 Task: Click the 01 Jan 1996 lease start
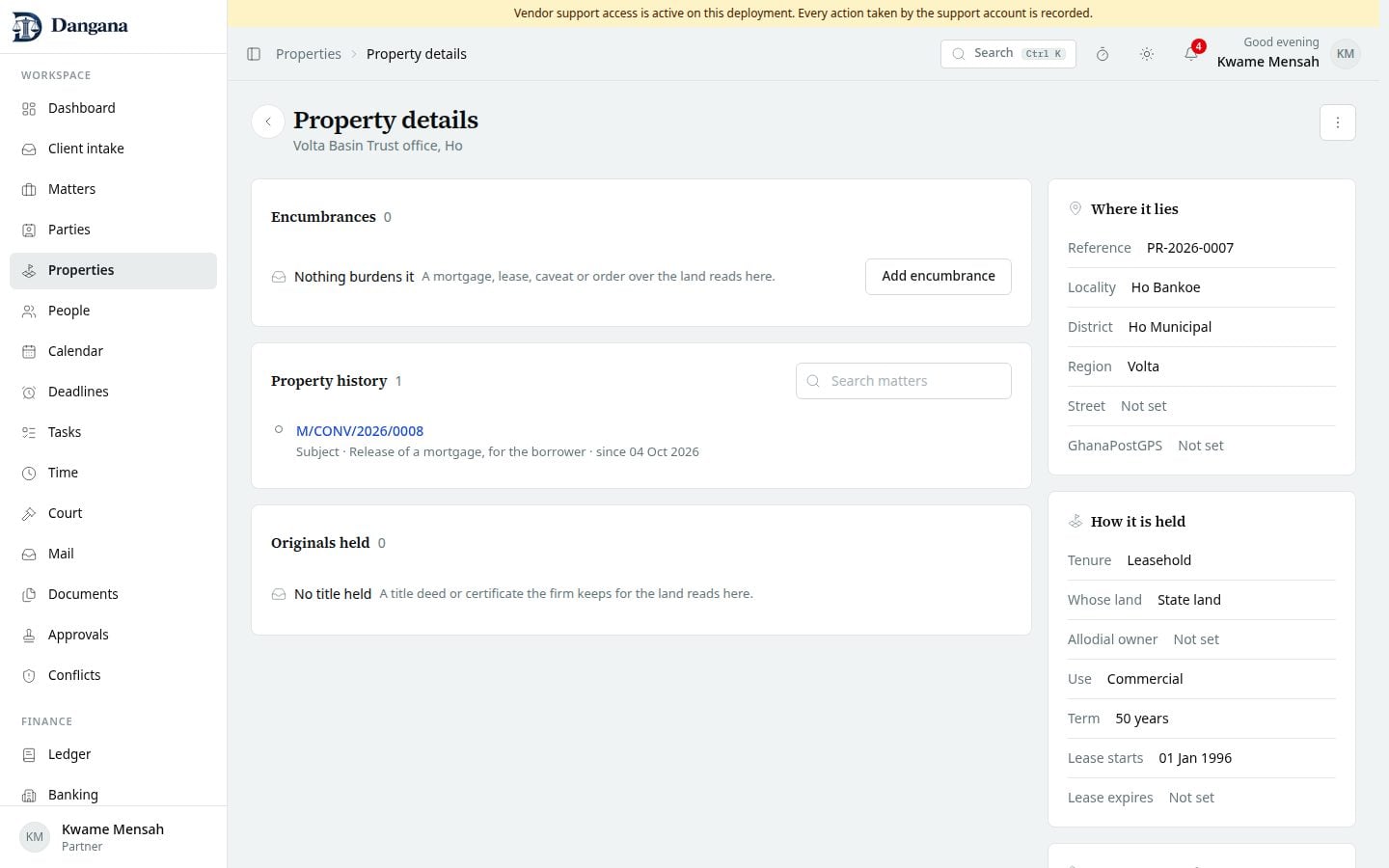pos(1195,758)
